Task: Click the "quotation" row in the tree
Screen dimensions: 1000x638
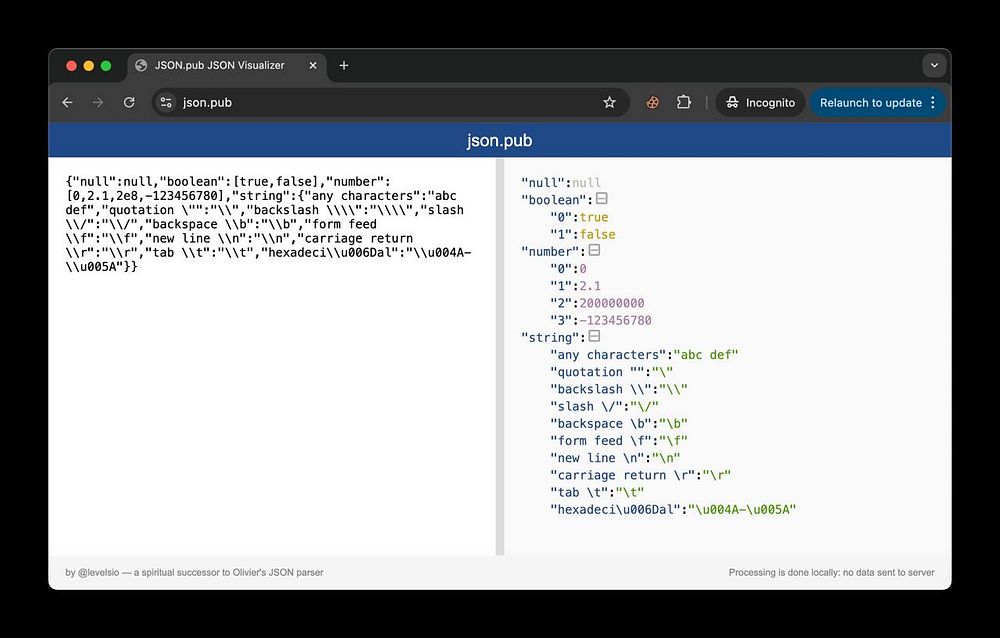Action: 611,372
